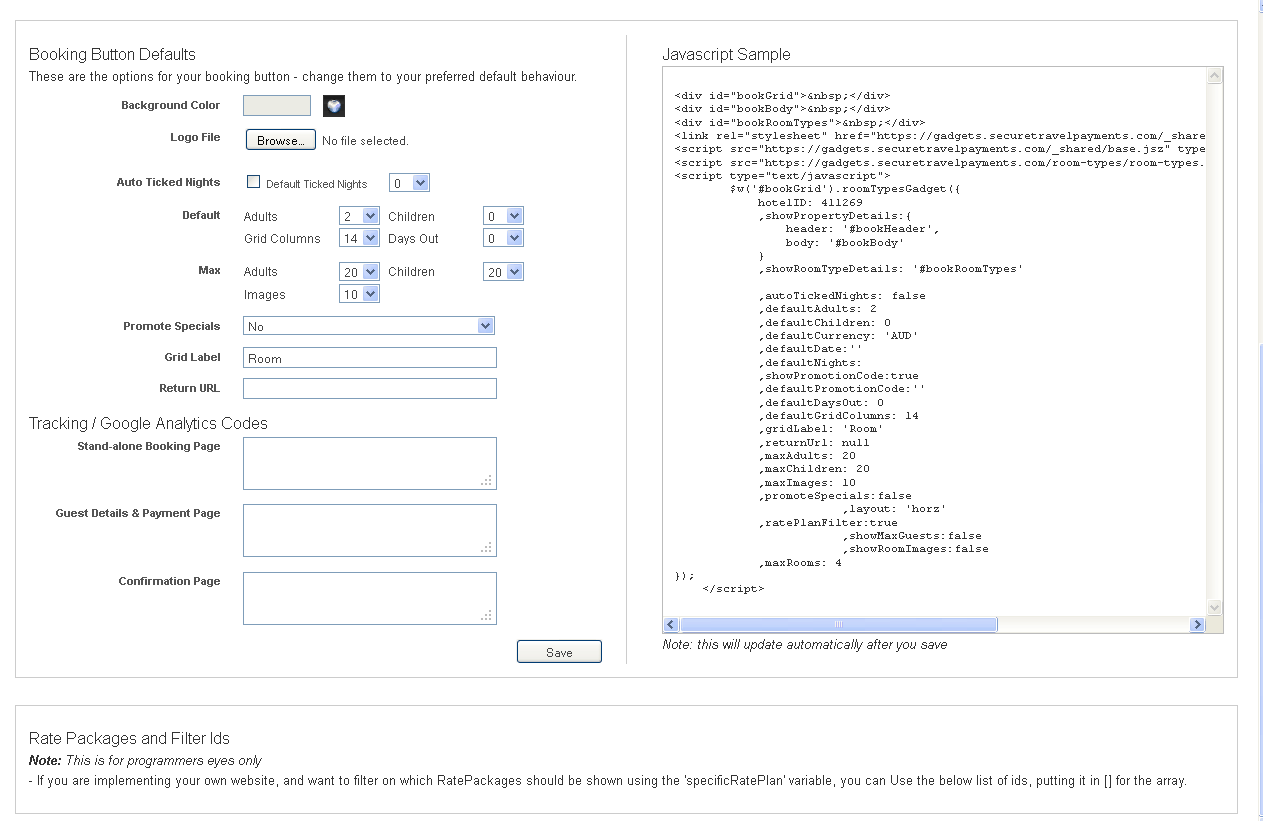1263x821 pixels.
Task: Click the 'hotelID: 411269' code line
Action: (x=810, y=202)
